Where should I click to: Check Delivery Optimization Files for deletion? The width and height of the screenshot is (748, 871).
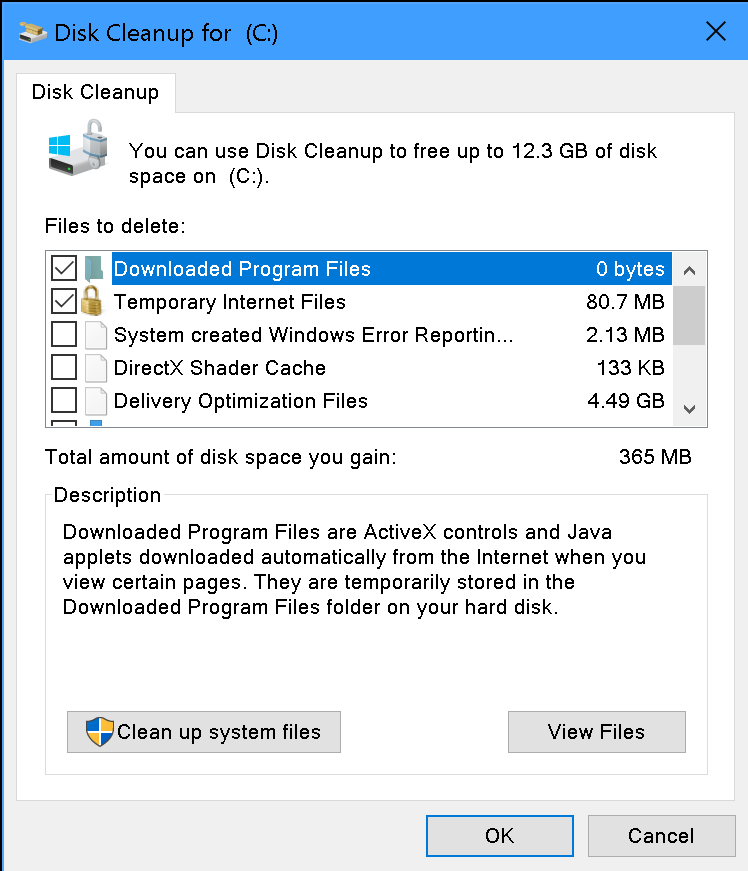(63, 401)
